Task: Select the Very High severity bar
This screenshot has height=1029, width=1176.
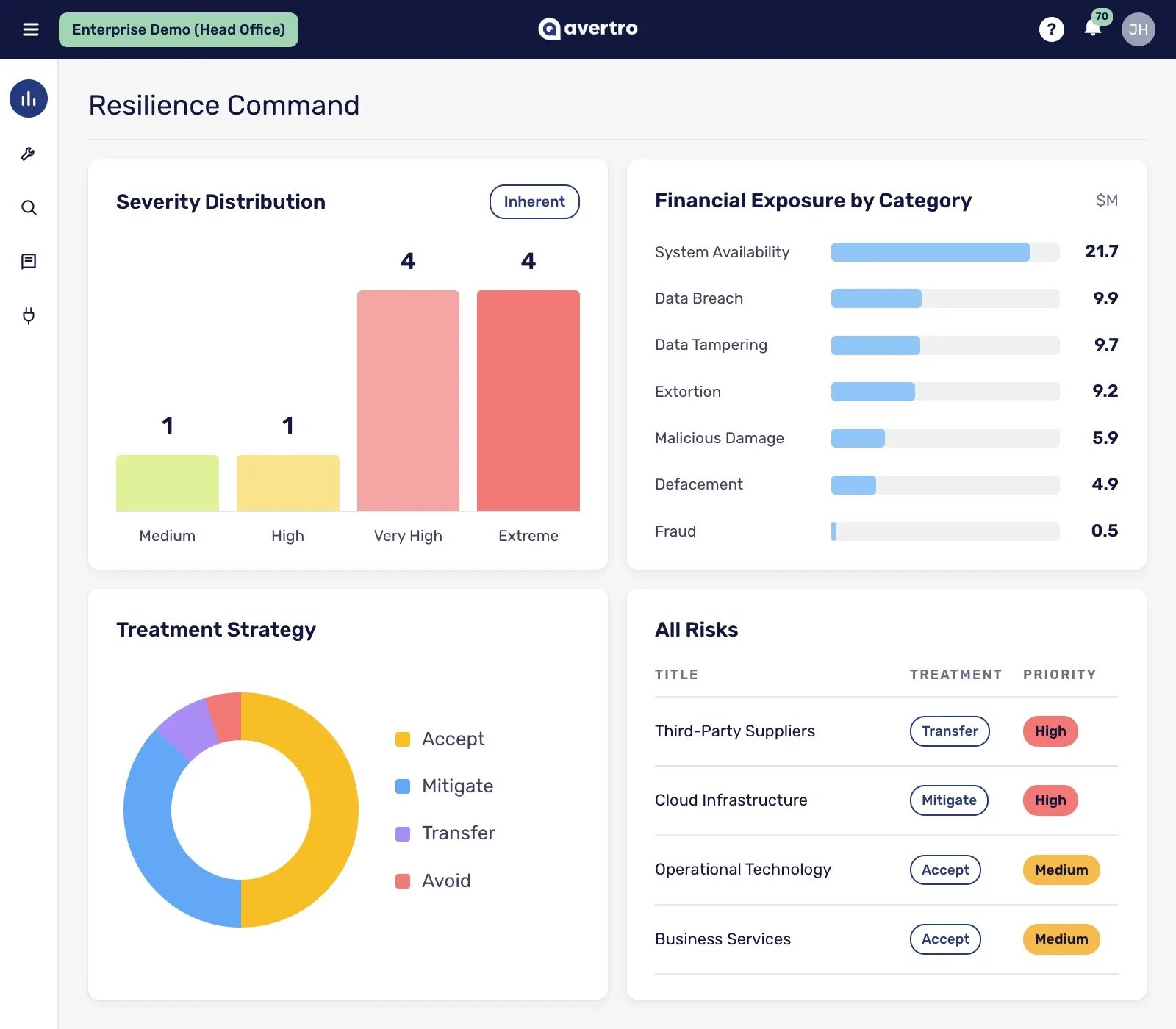Action: tap(408, 401)
